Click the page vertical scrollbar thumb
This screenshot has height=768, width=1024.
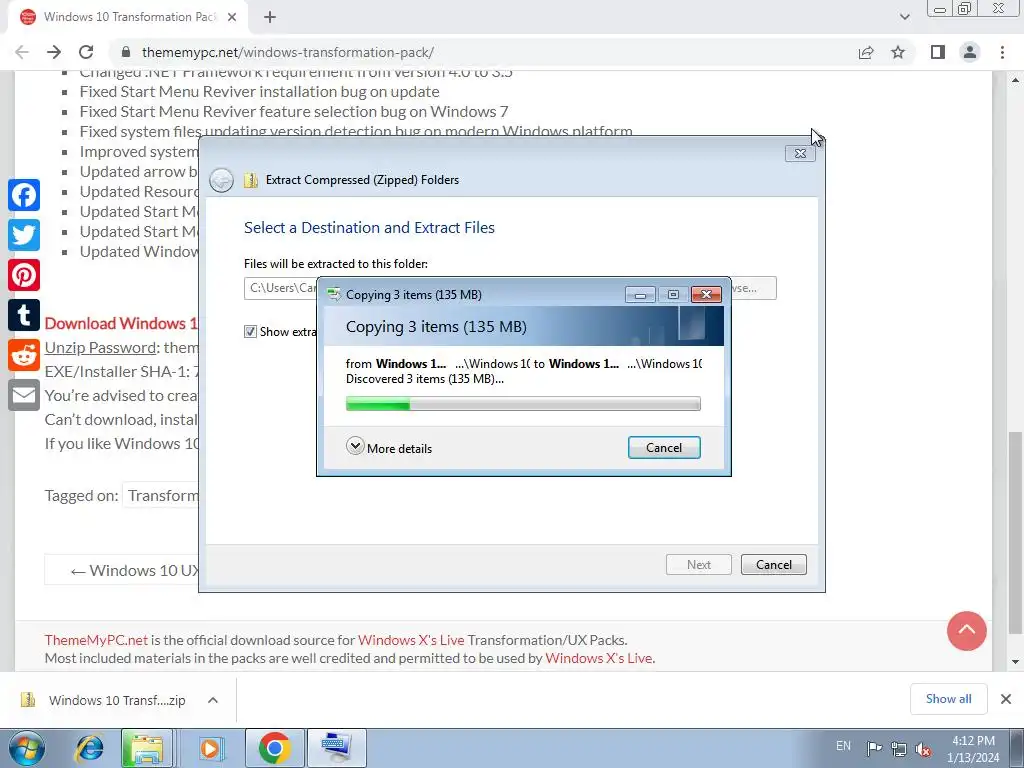(1015, 532)
